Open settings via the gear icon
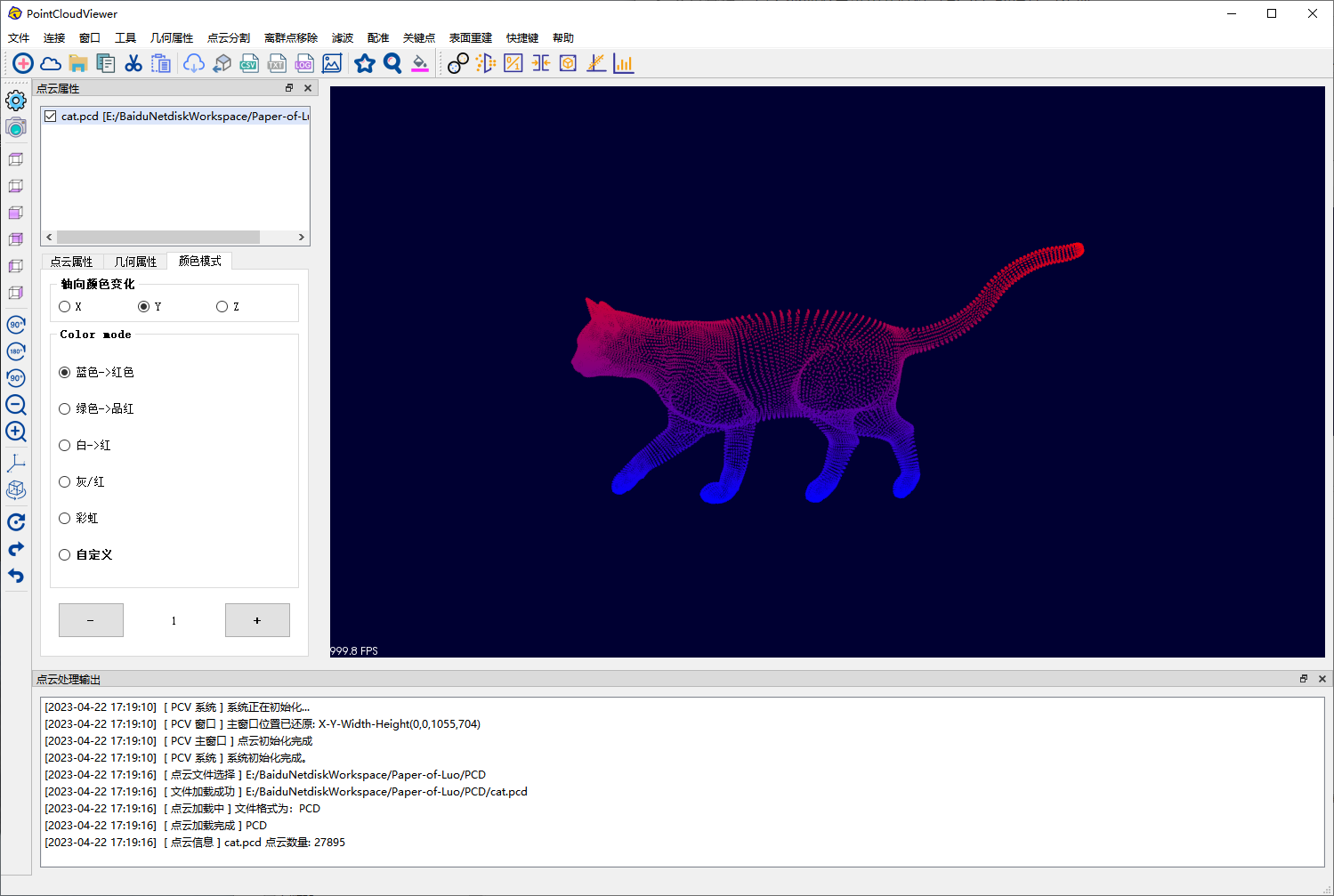 pyautogui.click(x=16, y=101)
